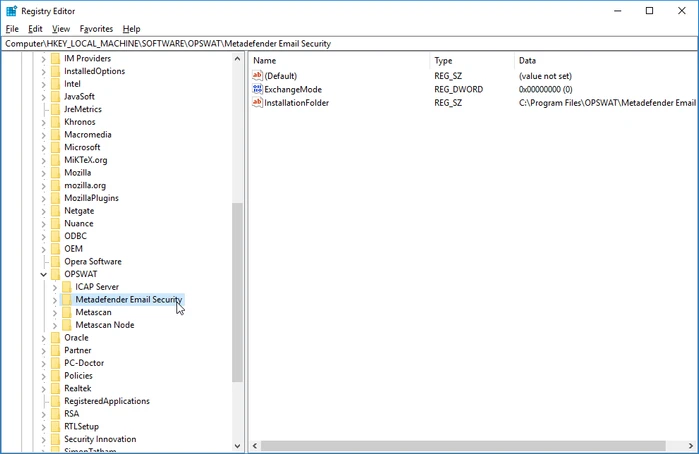699x454 pixels.
Task: Click the mozilla.org folder icon
Action: click(x=55, y=186)
